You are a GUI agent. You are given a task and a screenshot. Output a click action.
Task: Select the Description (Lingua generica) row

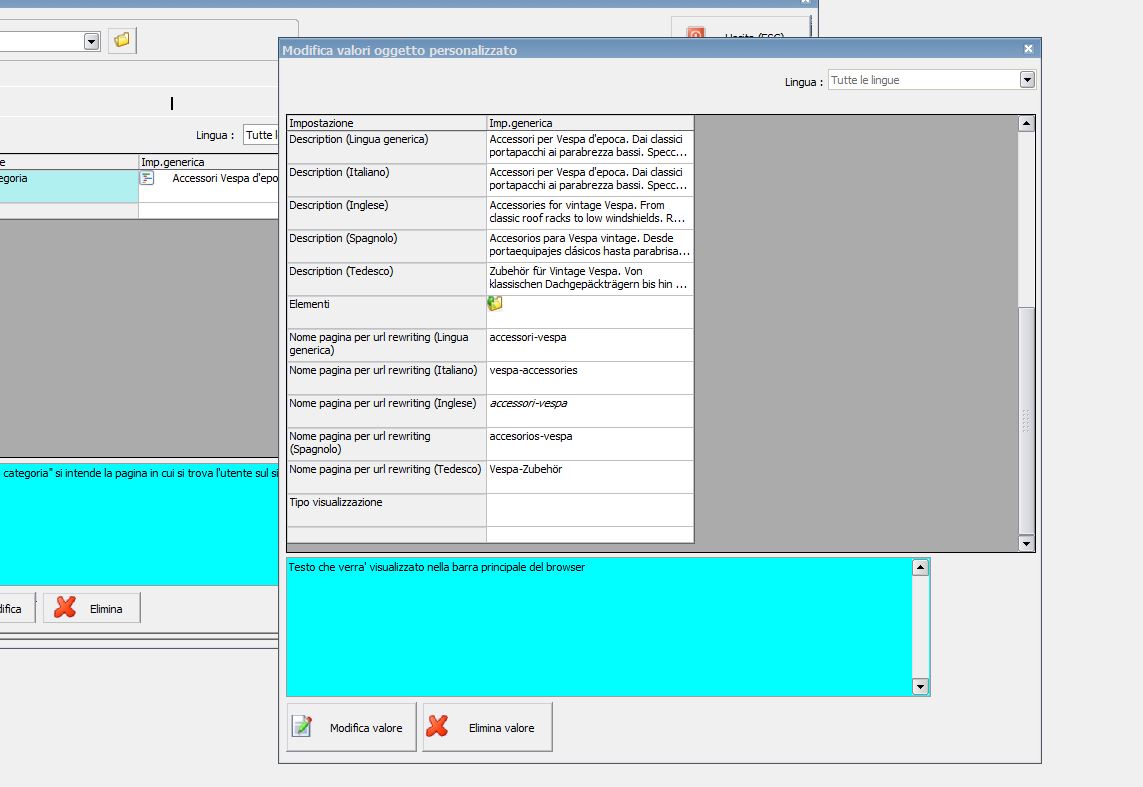point(386,146)
